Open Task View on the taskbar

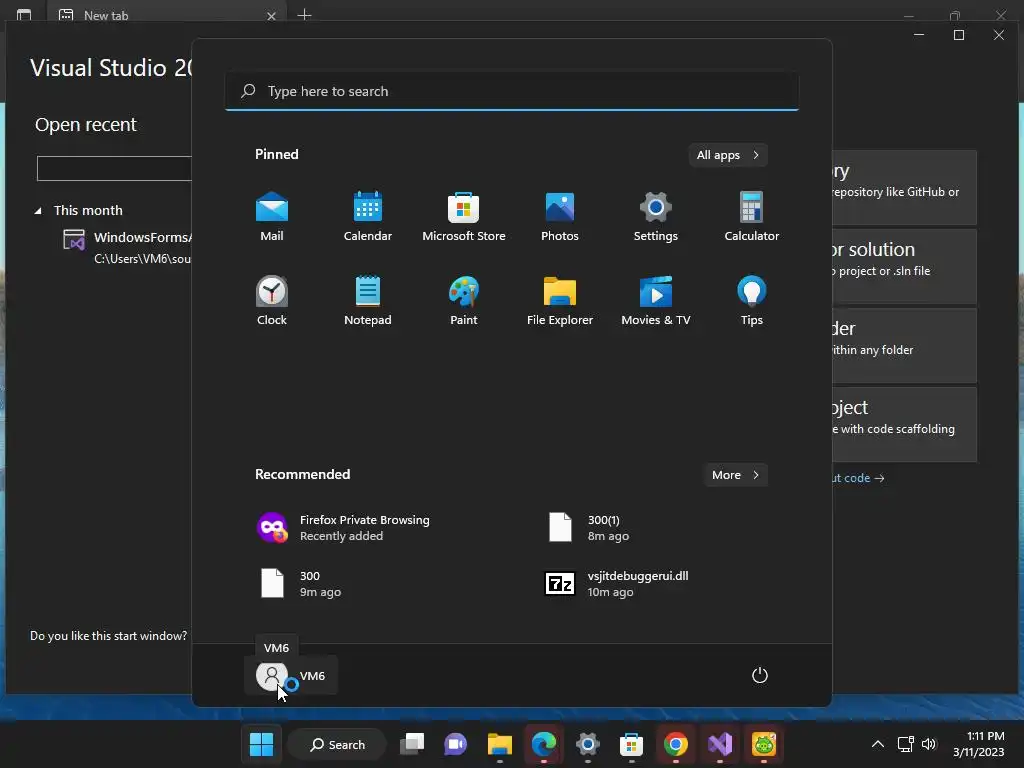click(412, 744)
